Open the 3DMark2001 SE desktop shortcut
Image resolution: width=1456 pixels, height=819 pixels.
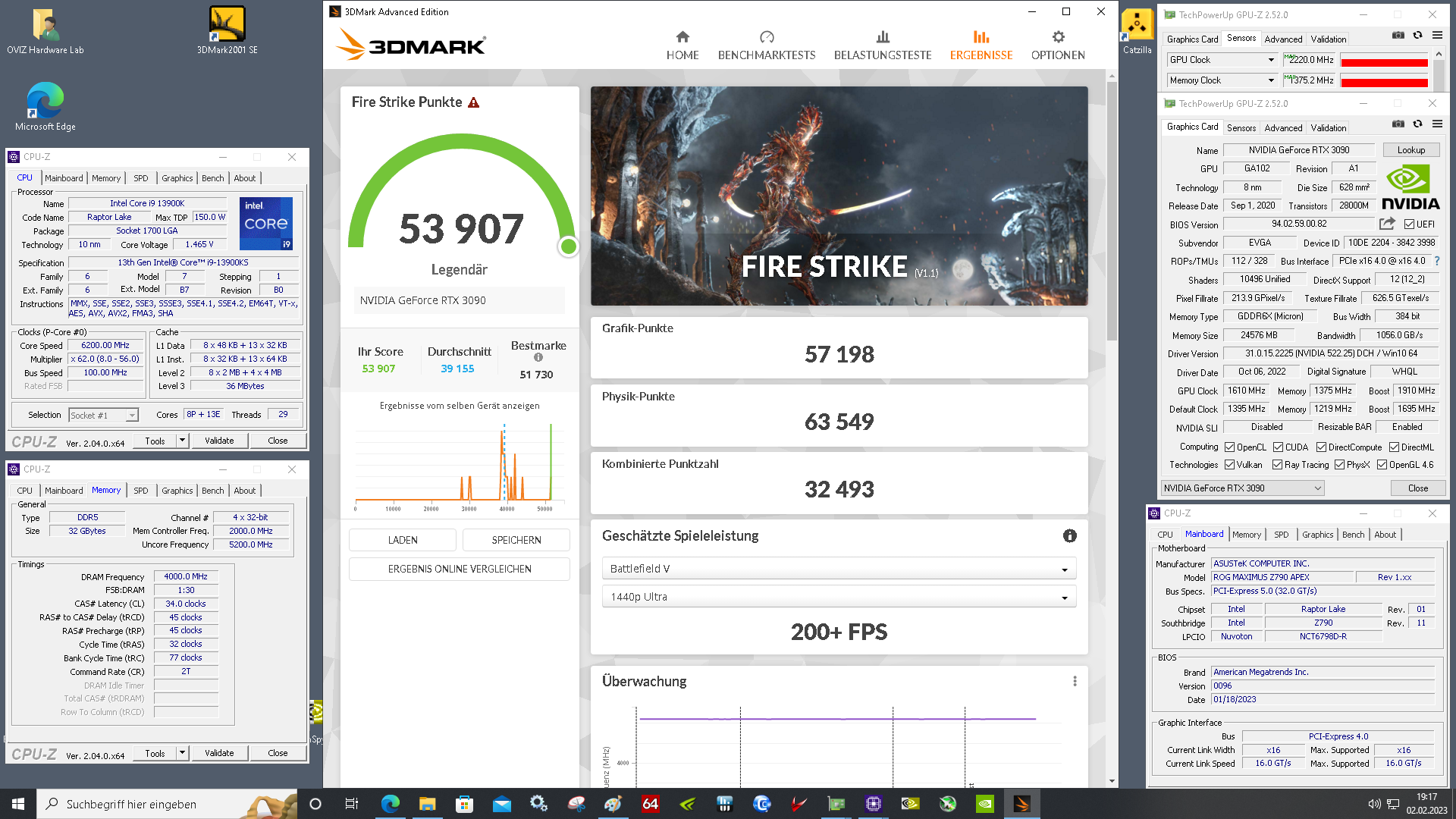coord(227,30)
